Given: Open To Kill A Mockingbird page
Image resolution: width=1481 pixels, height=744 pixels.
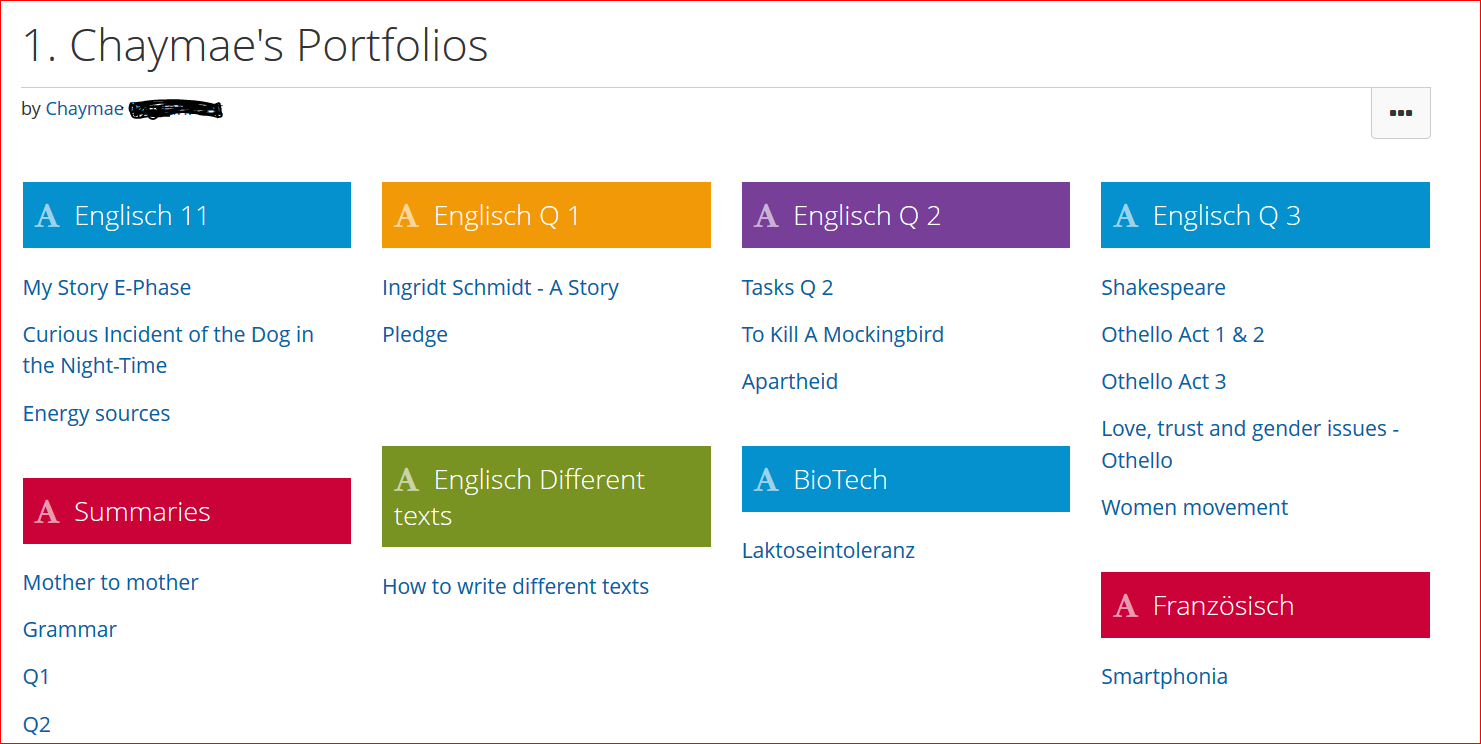Looking at the screenshot, I should 843,335.
